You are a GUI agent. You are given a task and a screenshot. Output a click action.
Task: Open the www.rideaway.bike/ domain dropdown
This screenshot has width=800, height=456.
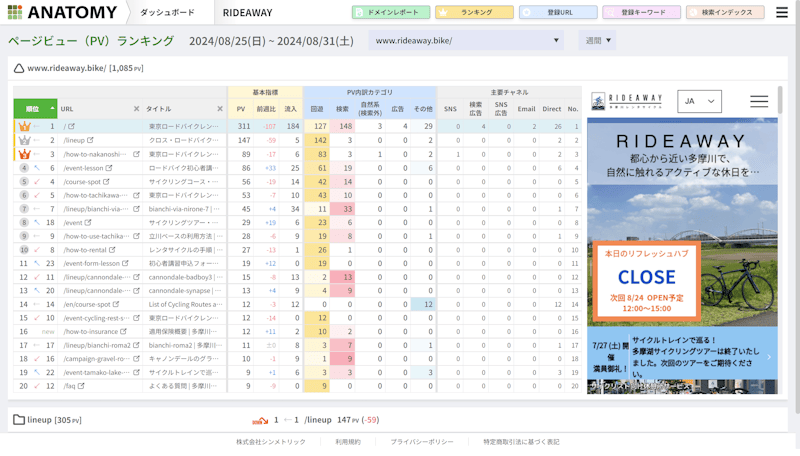coord(466,40)
